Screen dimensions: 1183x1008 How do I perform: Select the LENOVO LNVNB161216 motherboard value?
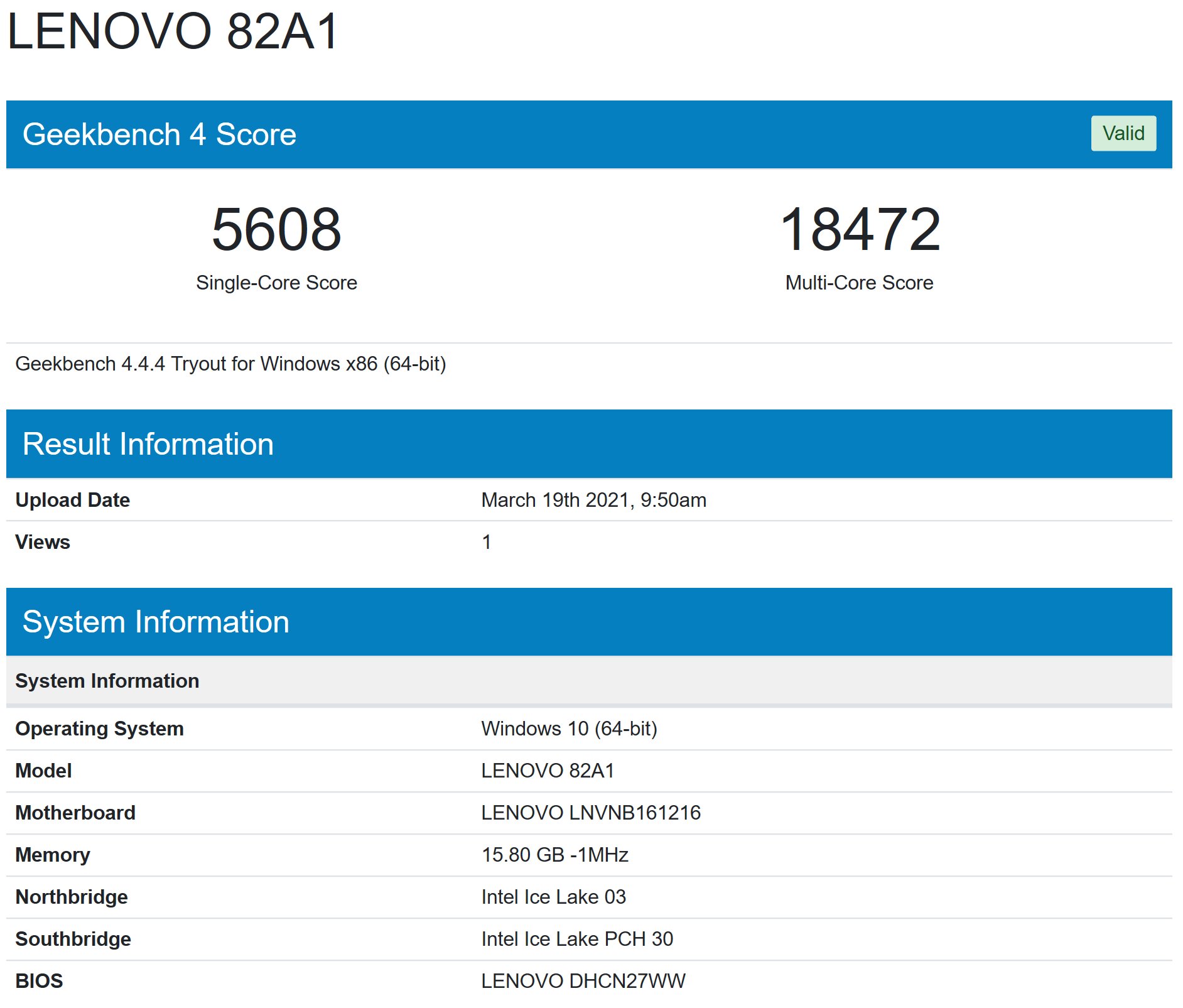(x=590, y=813)
